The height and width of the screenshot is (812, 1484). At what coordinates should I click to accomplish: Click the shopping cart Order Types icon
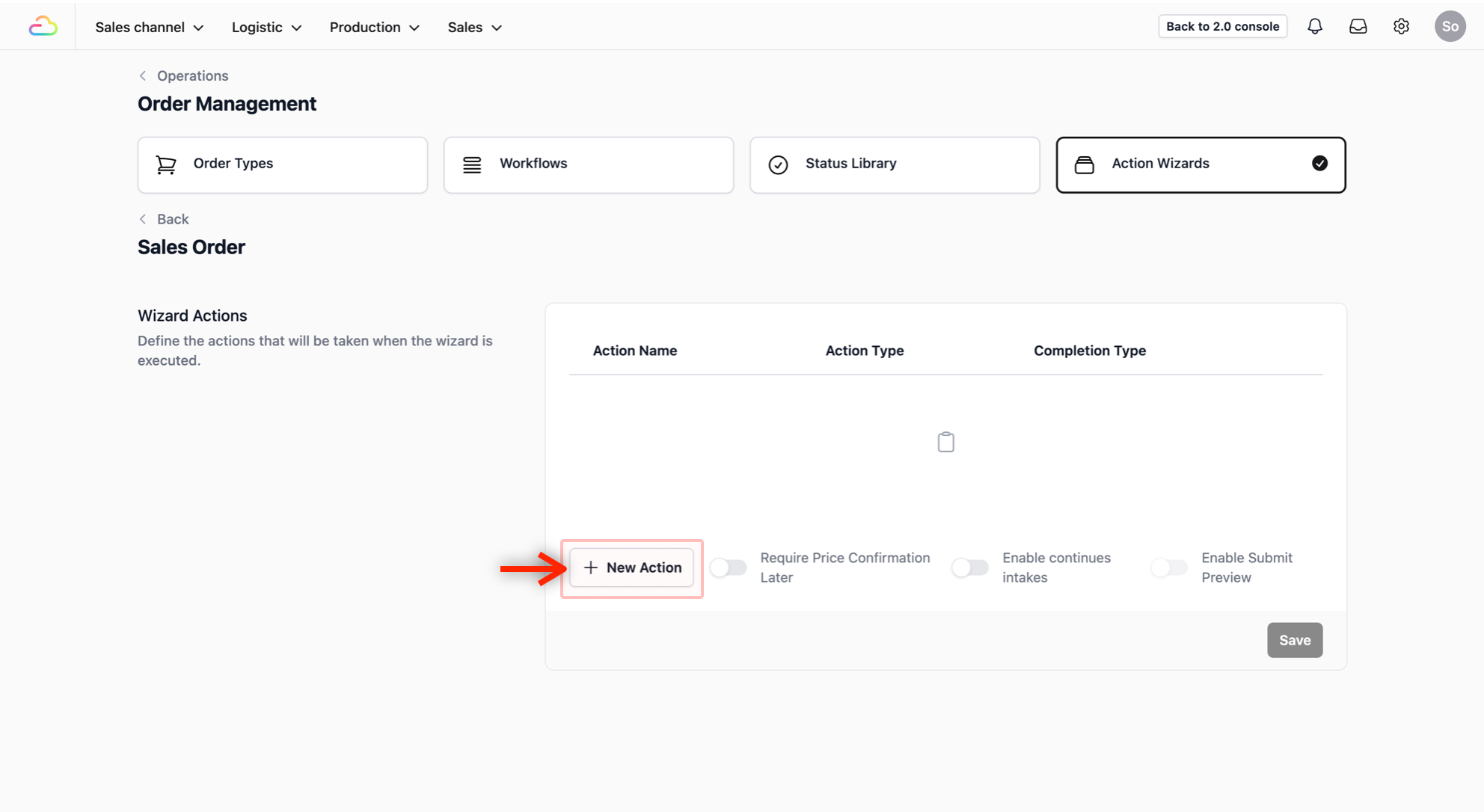point(166,164)
